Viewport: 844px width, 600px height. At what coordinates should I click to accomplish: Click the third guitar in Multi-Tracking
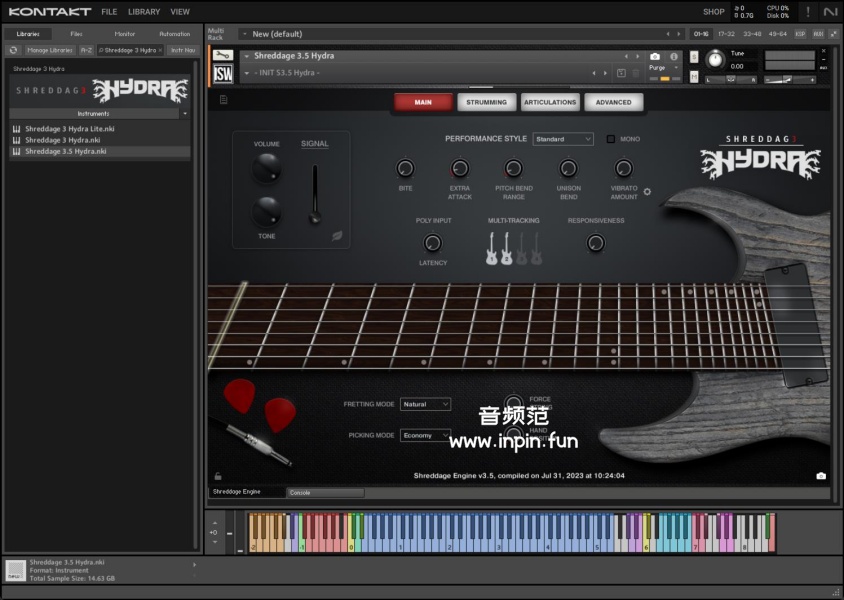click(521, 248)
